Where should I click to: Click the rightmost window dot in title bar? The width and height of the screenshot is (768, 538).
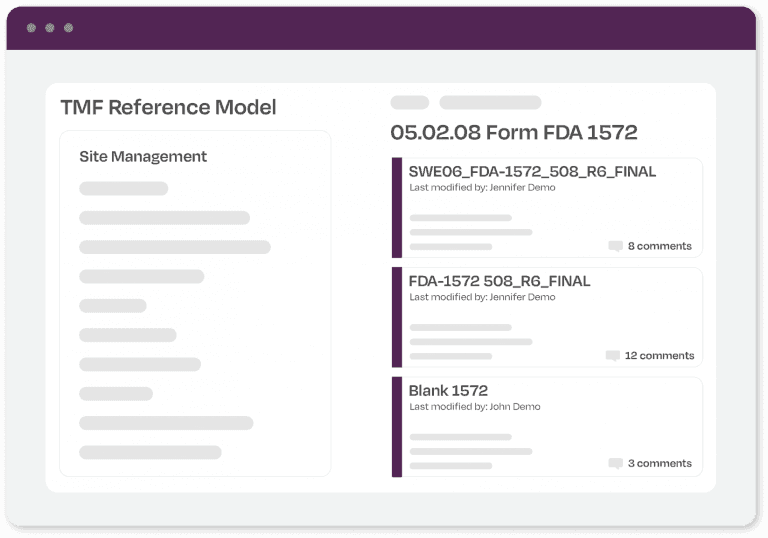pos(69,28)
